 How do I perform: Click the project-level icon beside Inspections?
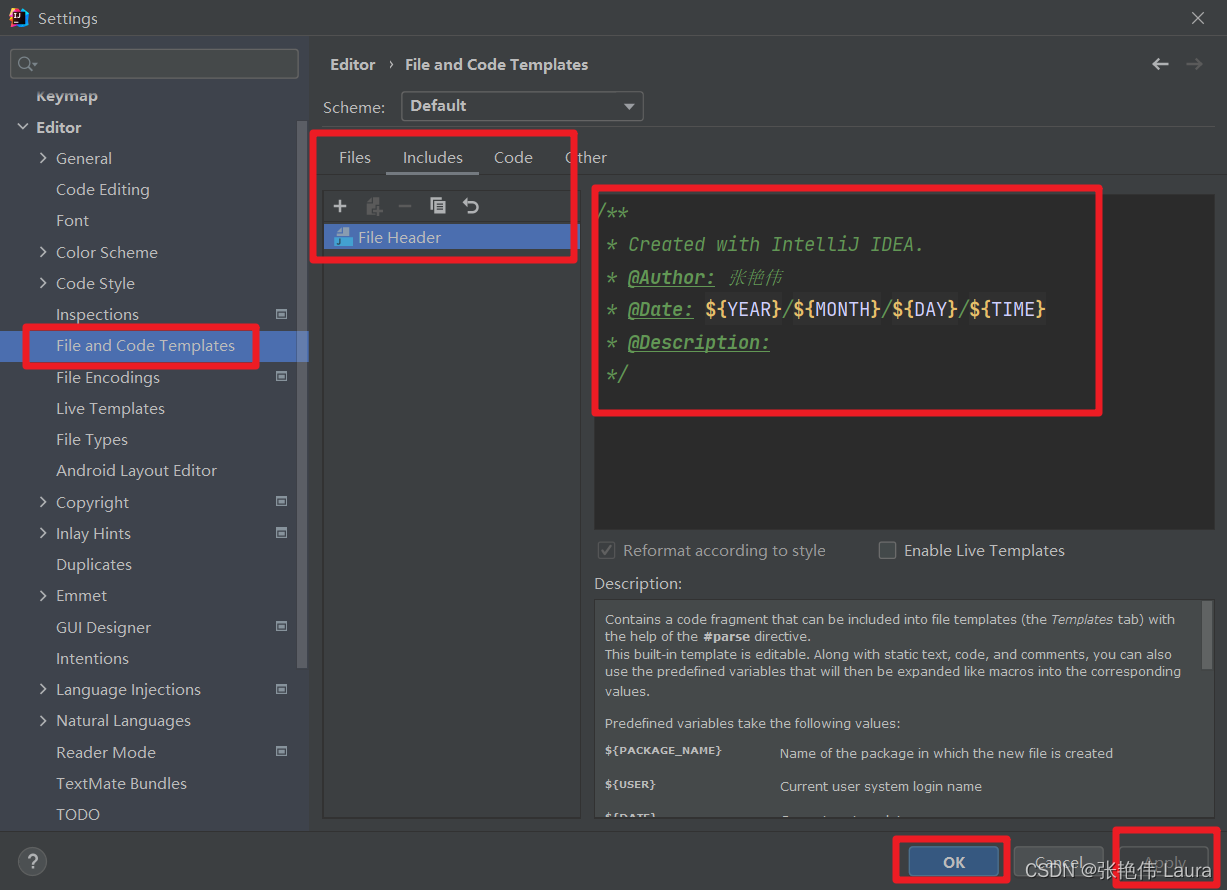tap(281, 314)
